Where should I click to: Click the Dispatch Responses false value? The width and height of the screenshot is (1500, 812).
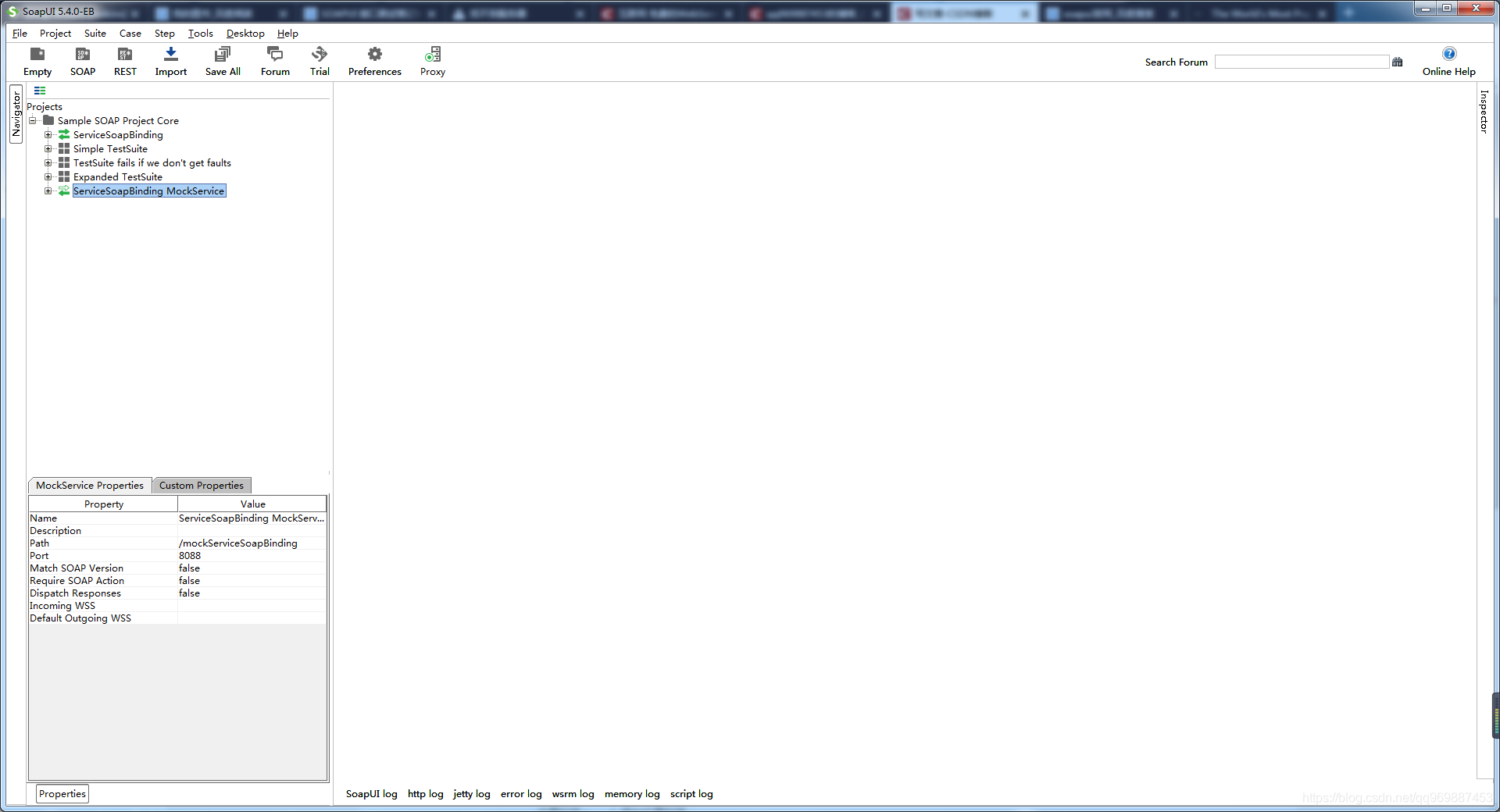click(x=252, y=593)
